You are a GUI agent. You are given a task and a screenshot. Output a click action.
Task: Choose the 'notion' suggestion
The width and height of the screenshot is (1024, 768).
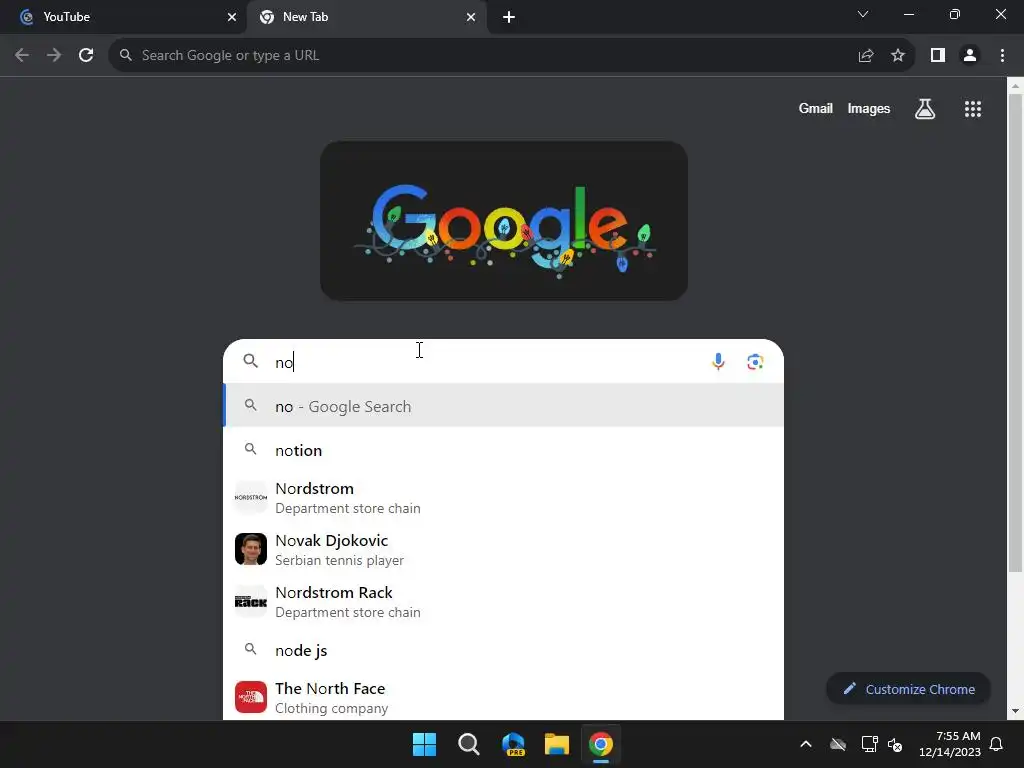(x=504, y=450)
